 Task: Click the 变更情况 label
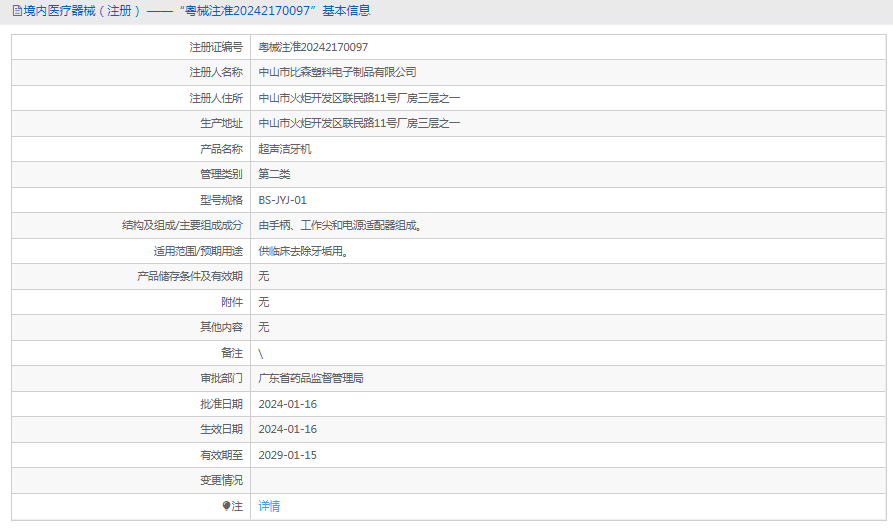tap(222, 480)
